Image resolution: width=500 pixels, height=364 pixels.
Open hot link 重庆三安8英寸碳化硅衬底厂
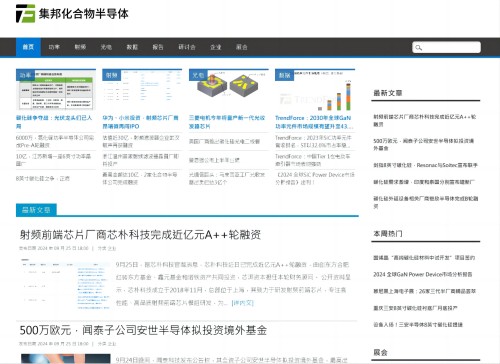[x=415, y=308]
